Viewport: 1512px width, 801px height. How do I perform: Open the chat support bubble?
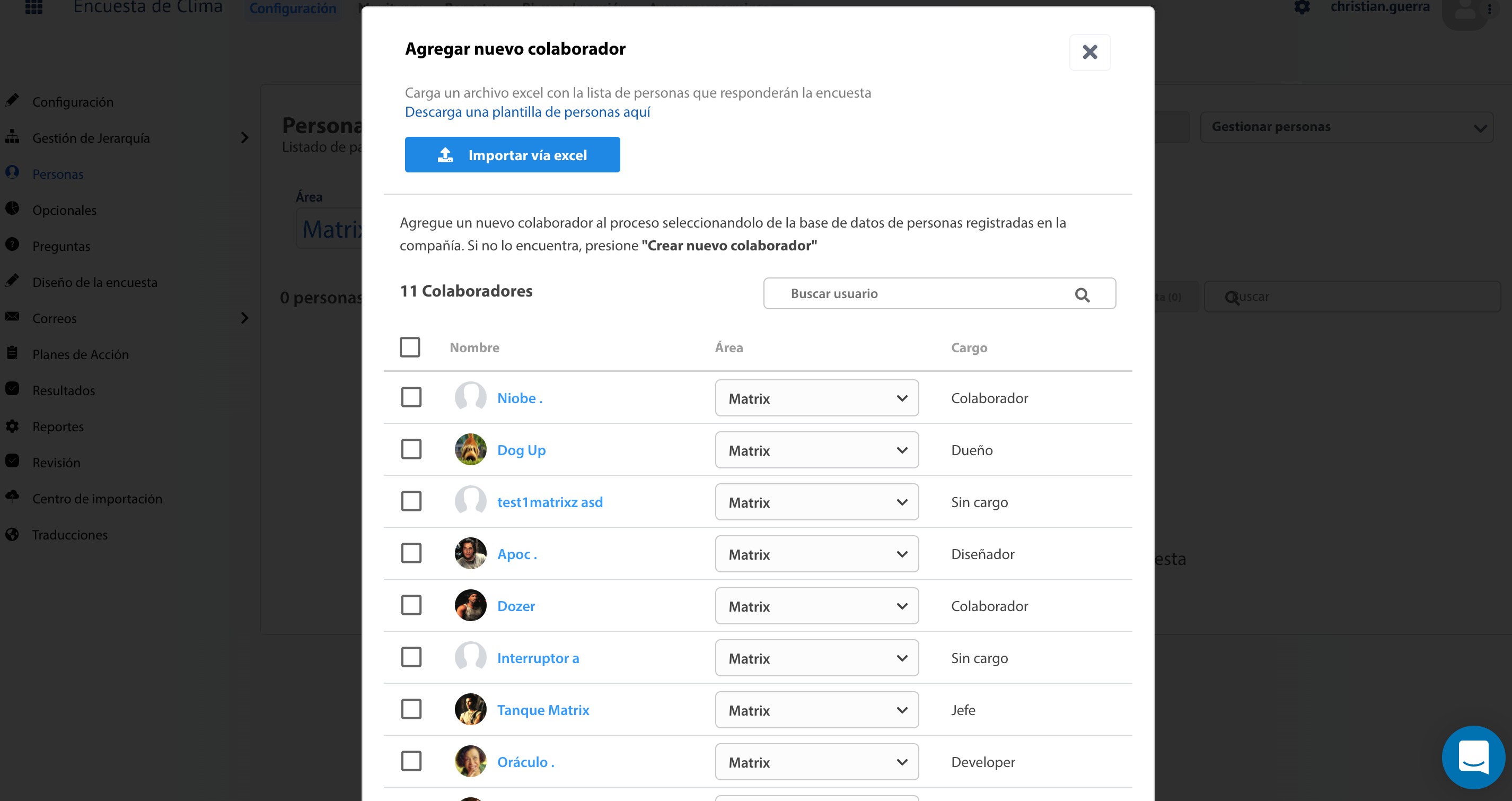coord(1473,757)
